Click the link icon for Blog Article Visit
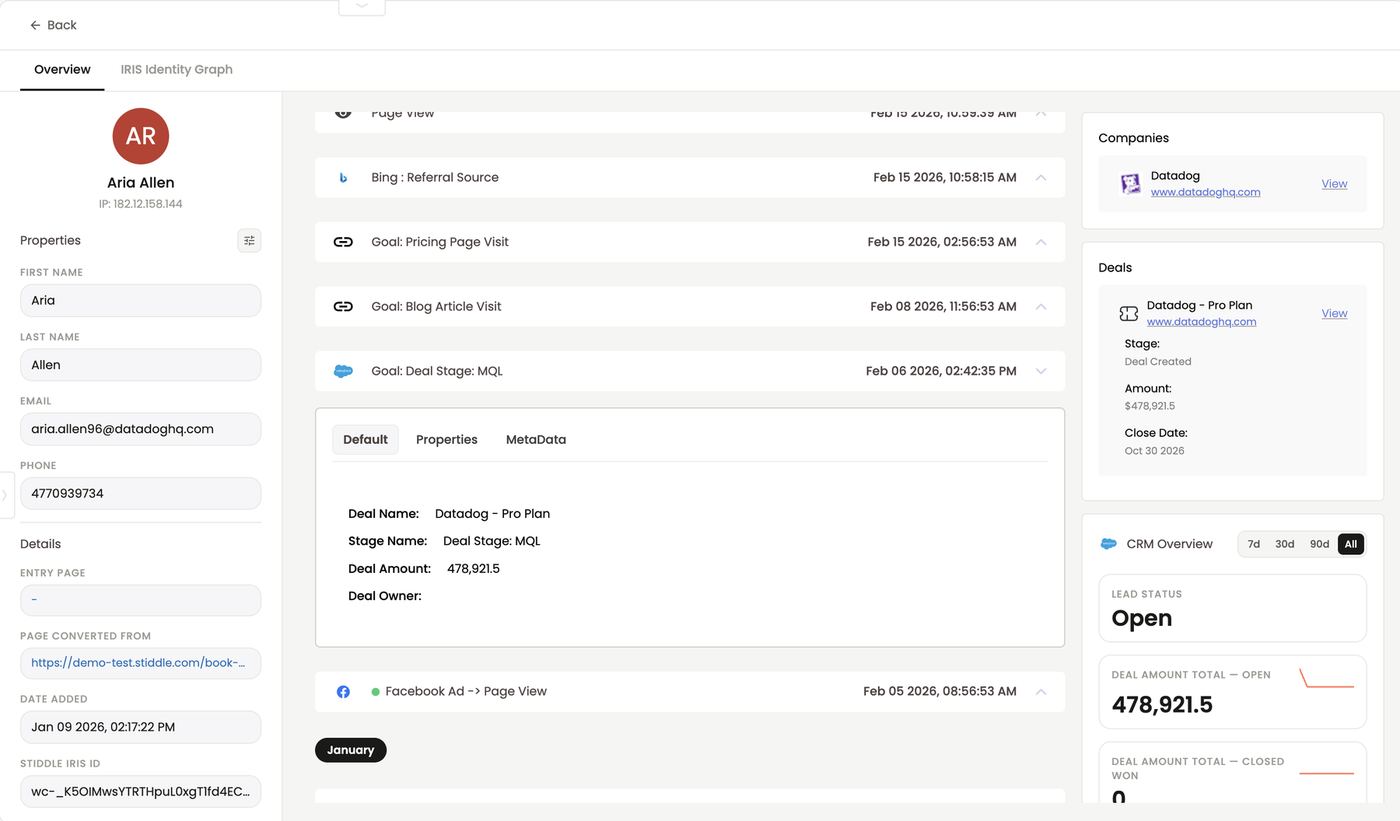The height and width of the screenshot is (821, 1400). pyautogui.click(x=343, y=306)
